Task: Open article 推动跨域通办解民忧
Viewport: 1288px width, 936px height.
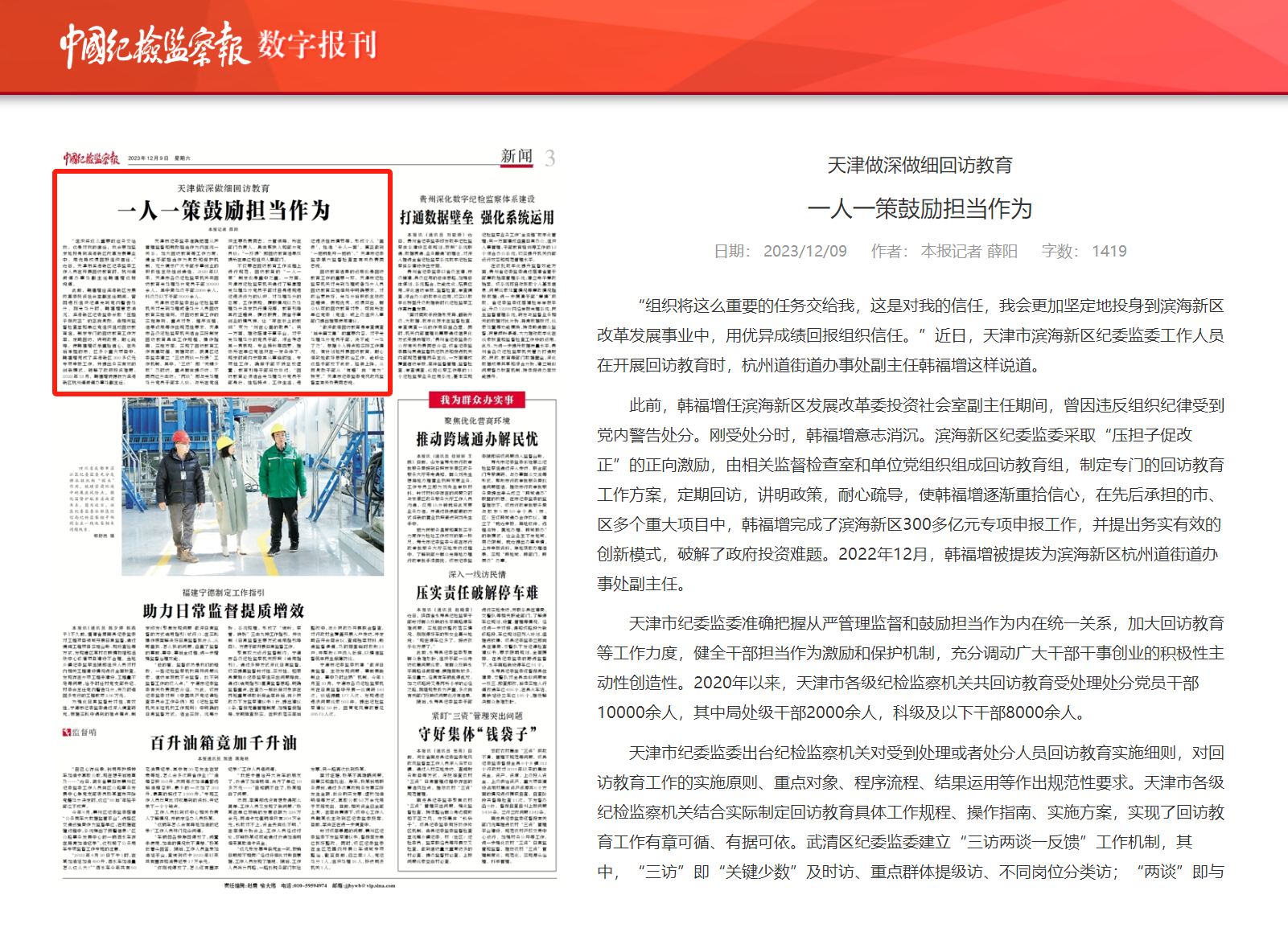Action: (476, 439)
